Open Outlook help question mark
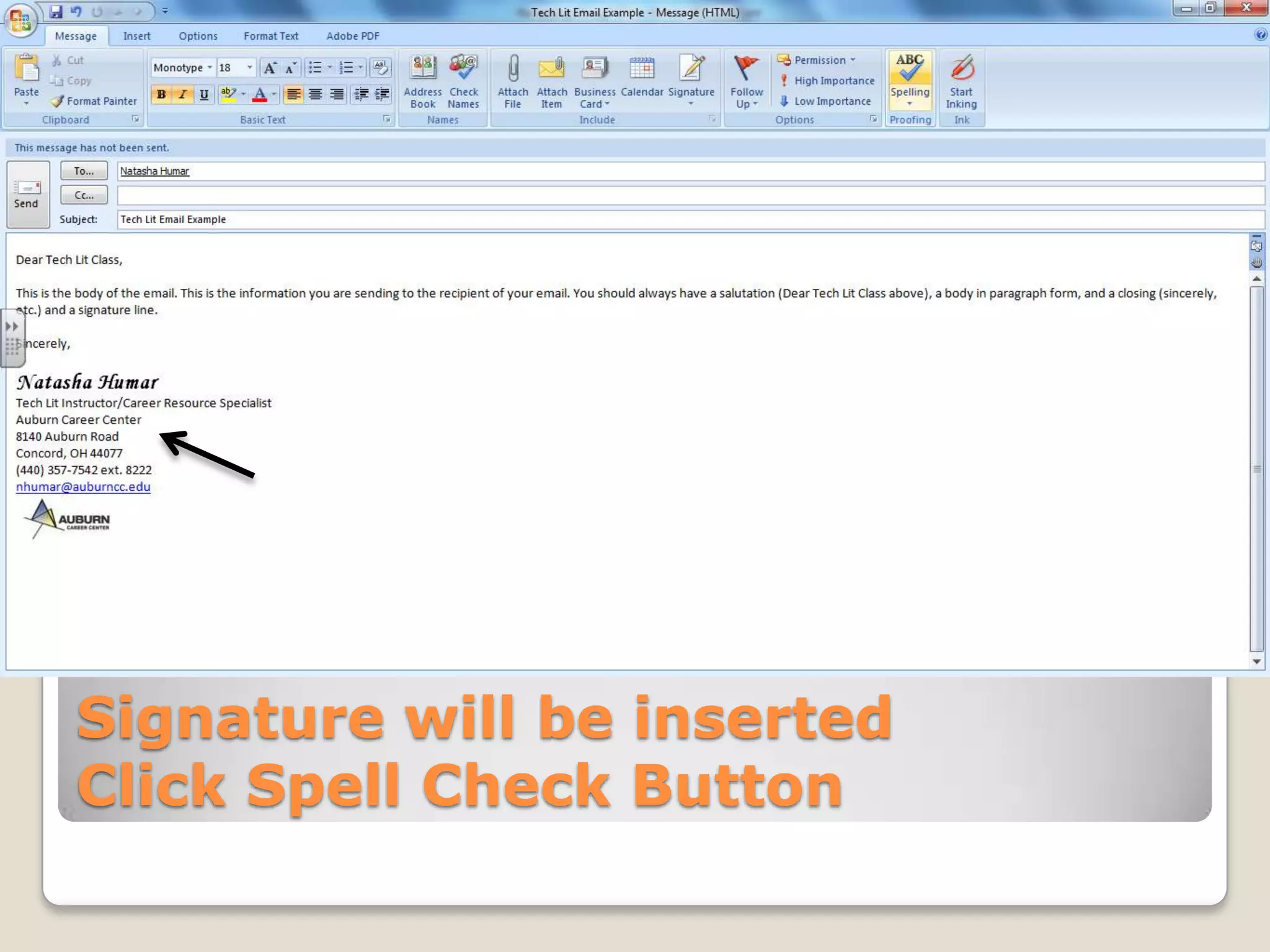This screenshot has height=952, width=1270. (x=1260, y=35)
